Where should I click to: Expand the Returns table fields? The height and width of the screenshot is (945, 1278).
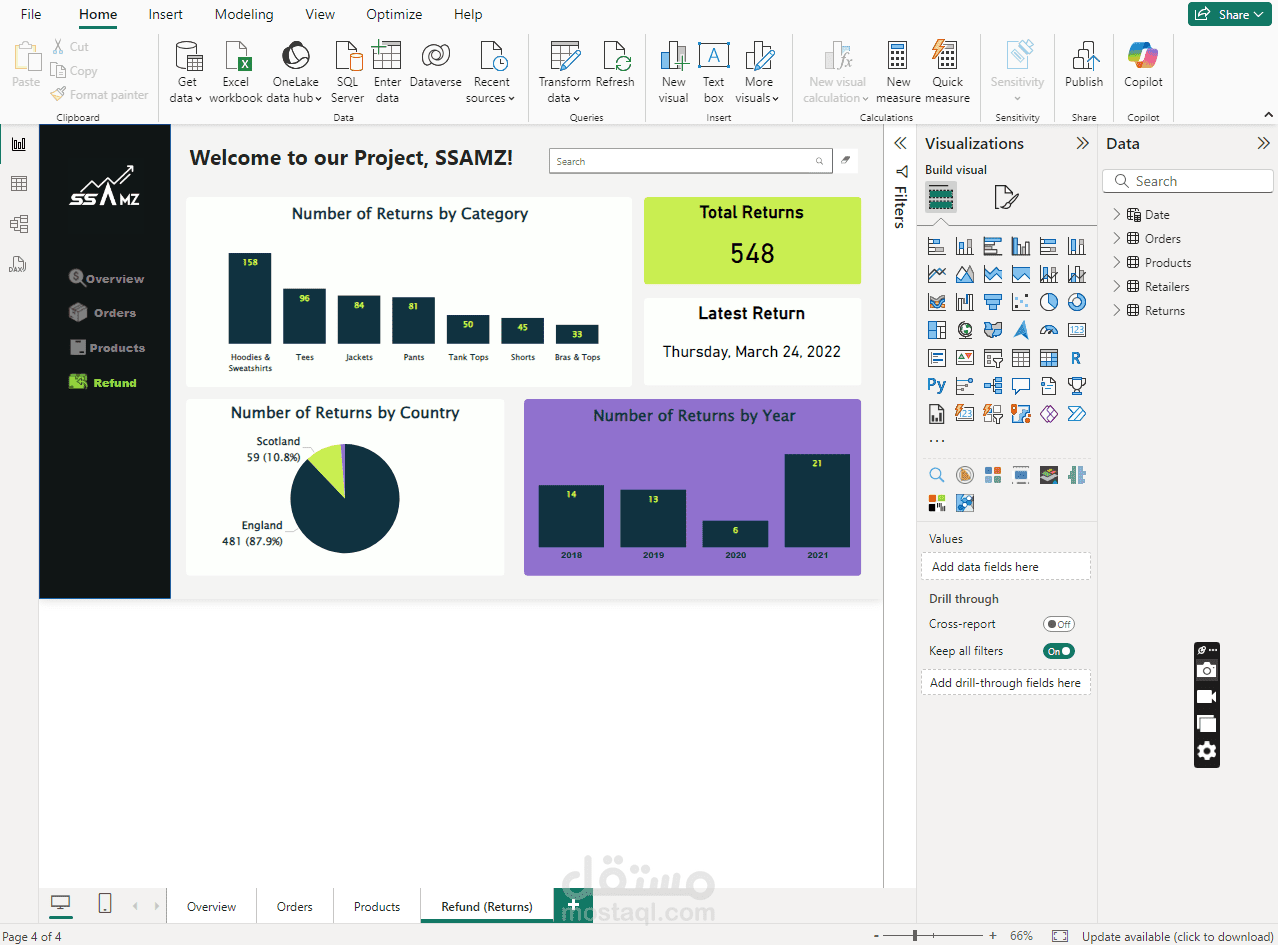coord(1117,310)
